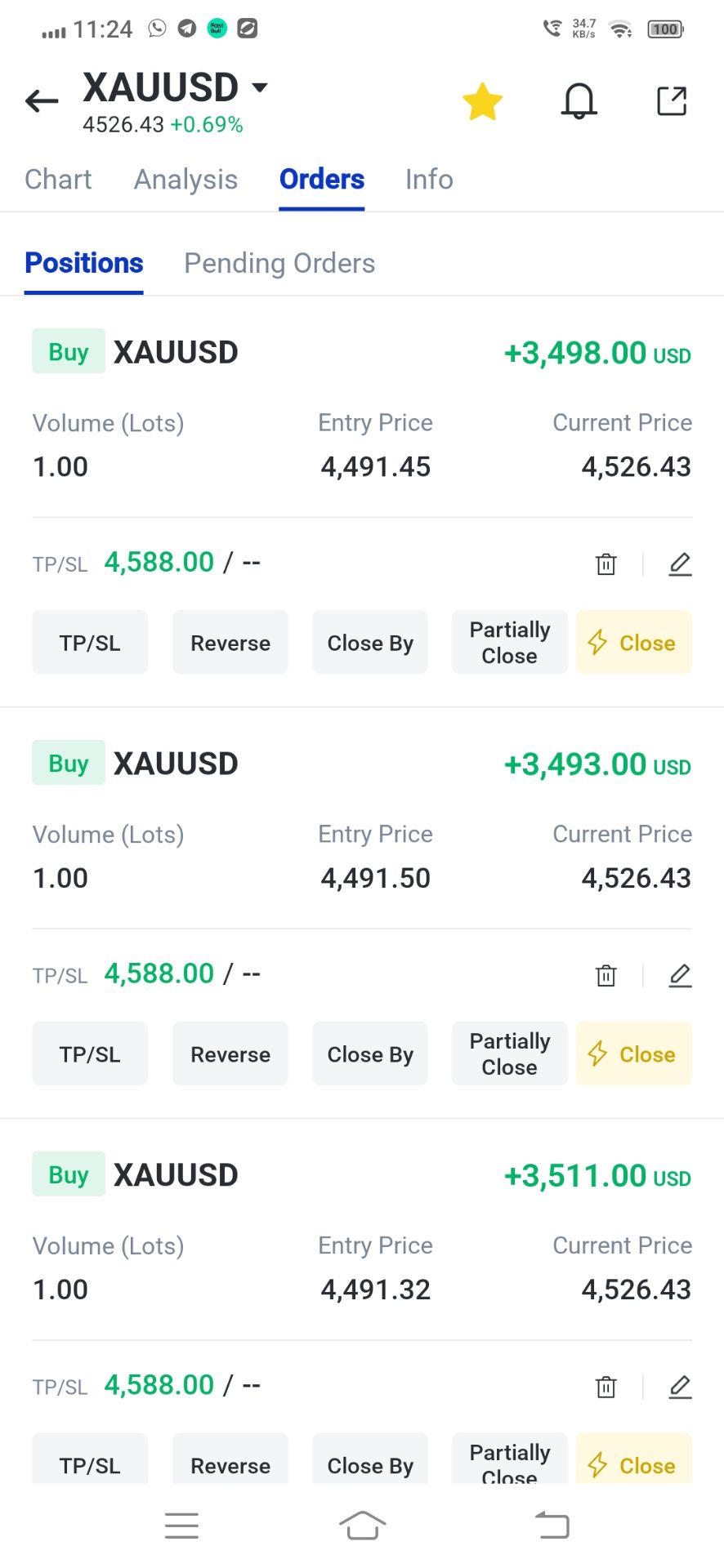Image resolution: width=724 pixels, height=1568 pixels.
Task: Go to the Info tab
Action: (x=429, y=180)
